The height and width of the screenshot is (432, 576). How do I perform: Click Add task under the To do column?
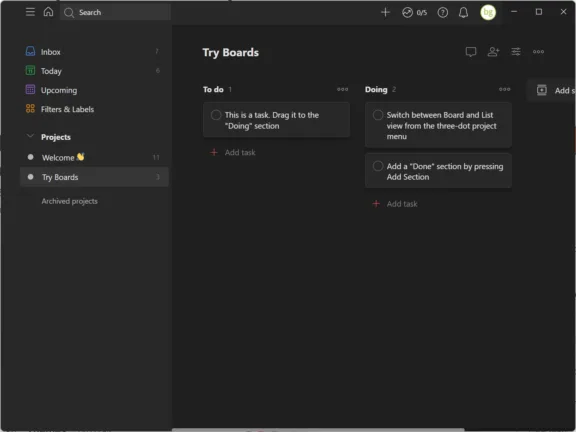click(233, 152)
